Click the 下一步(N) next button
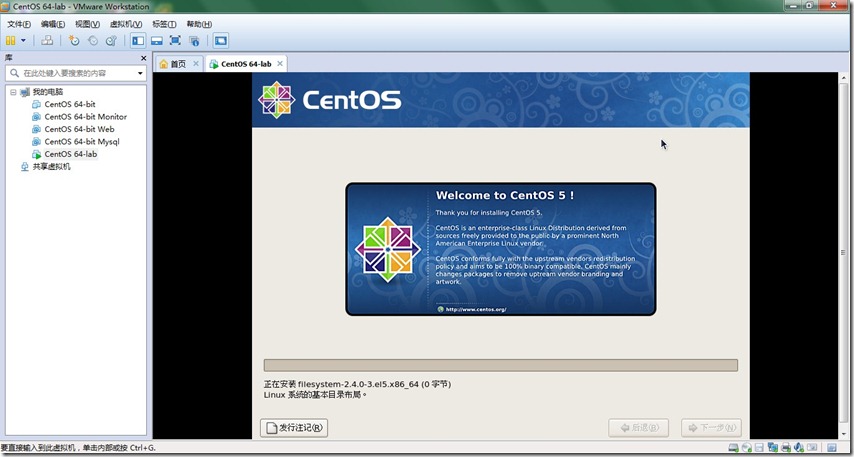 click(x=711, y=428)
